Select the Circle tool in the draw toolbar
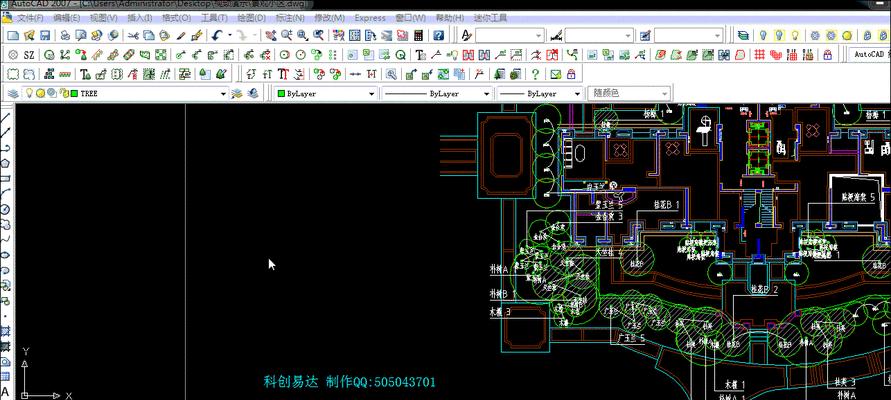Image resolution: width=891 pixels, height=400 pixels. click(x=6, y=209)
